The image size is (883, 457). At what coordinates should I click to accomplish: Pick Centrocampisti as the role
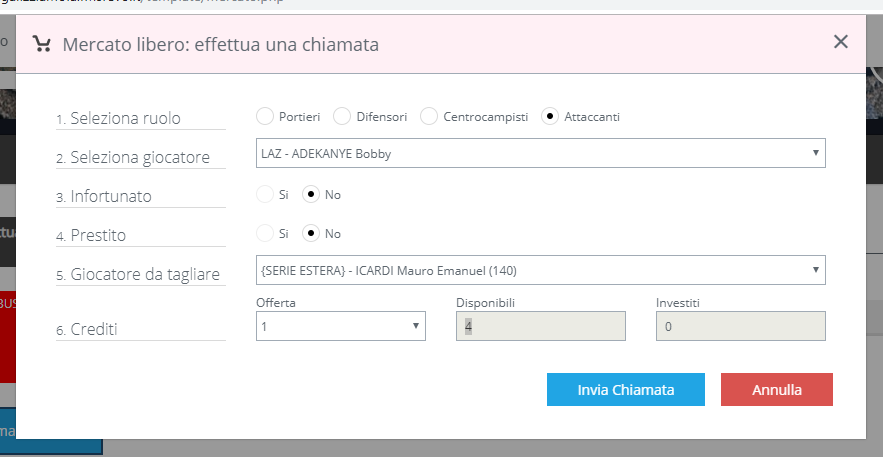428,116
